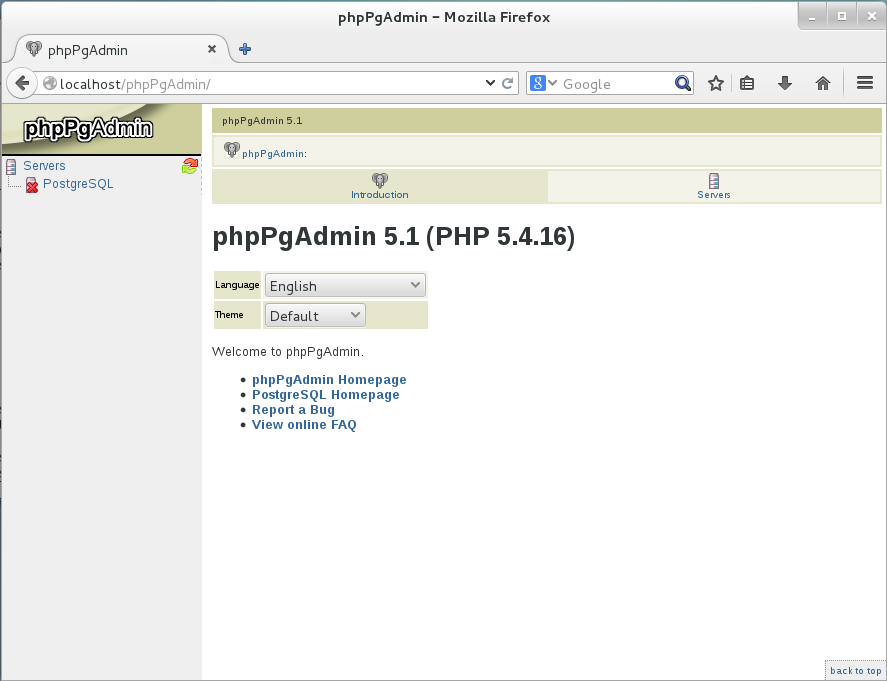This screenshot has width=887, height=681.
Task: Switch to the Servers tab
Action: tap(714, 187)
